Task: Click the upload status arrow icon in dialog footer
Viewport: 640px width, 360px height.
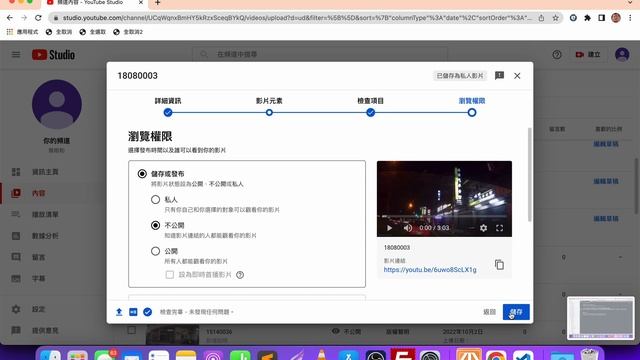Action: coord(119,312)
